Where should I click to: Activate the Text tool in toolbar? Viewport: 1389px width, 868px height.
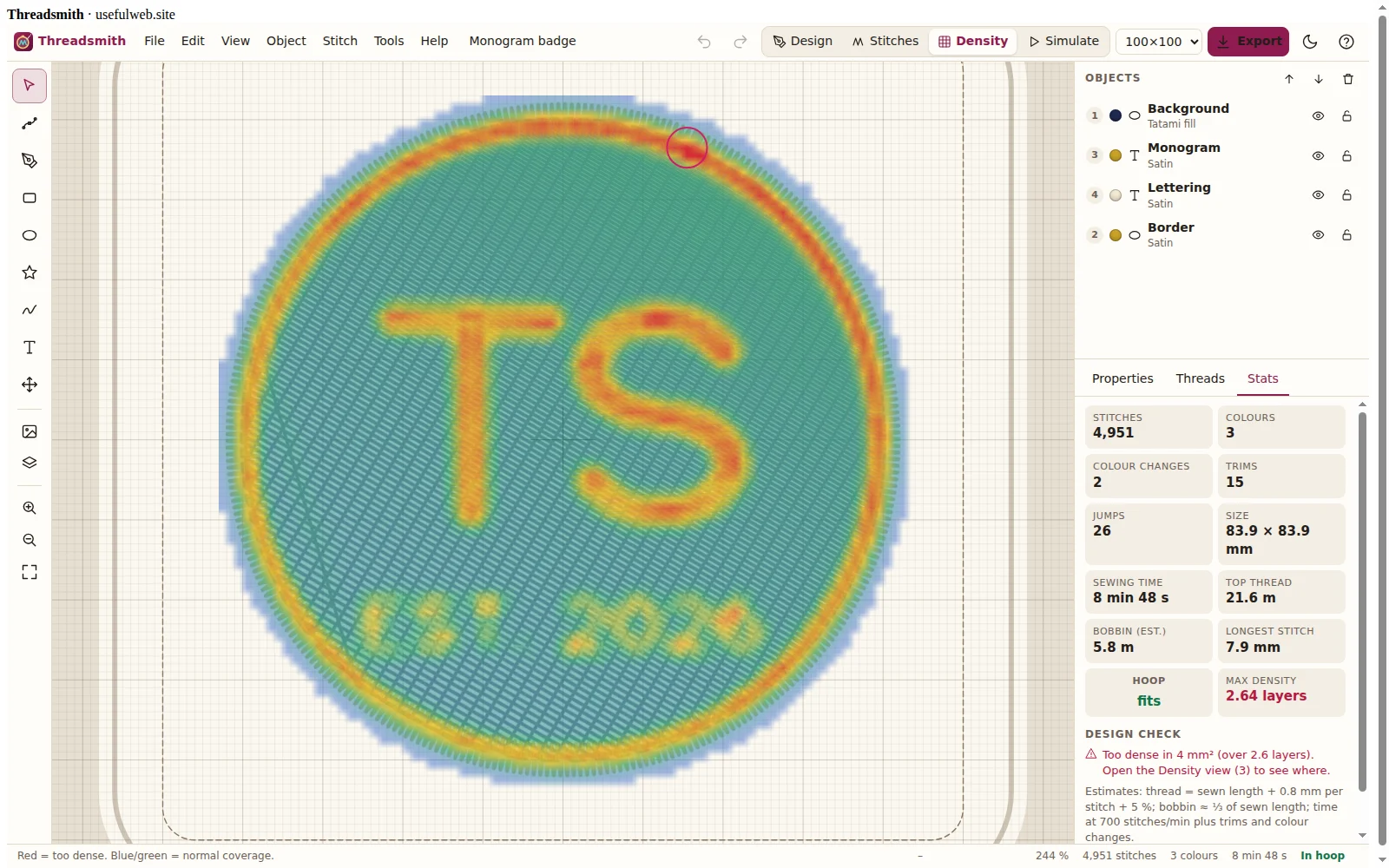click(30, 347)
